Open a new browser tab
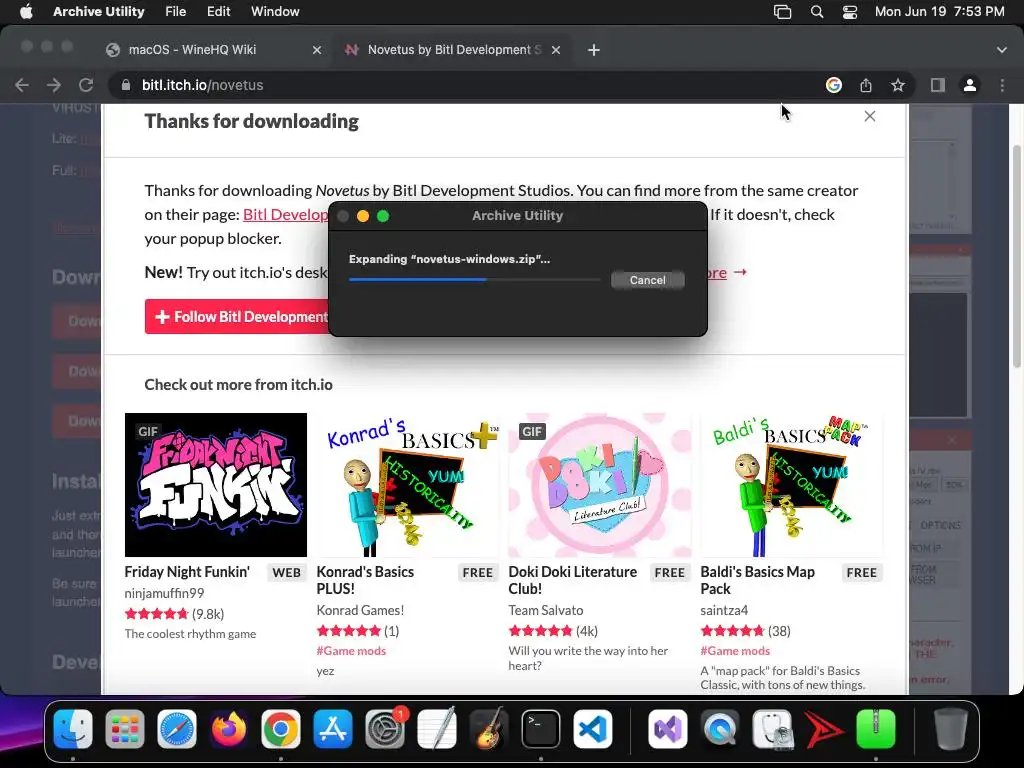 pos(594,50)
